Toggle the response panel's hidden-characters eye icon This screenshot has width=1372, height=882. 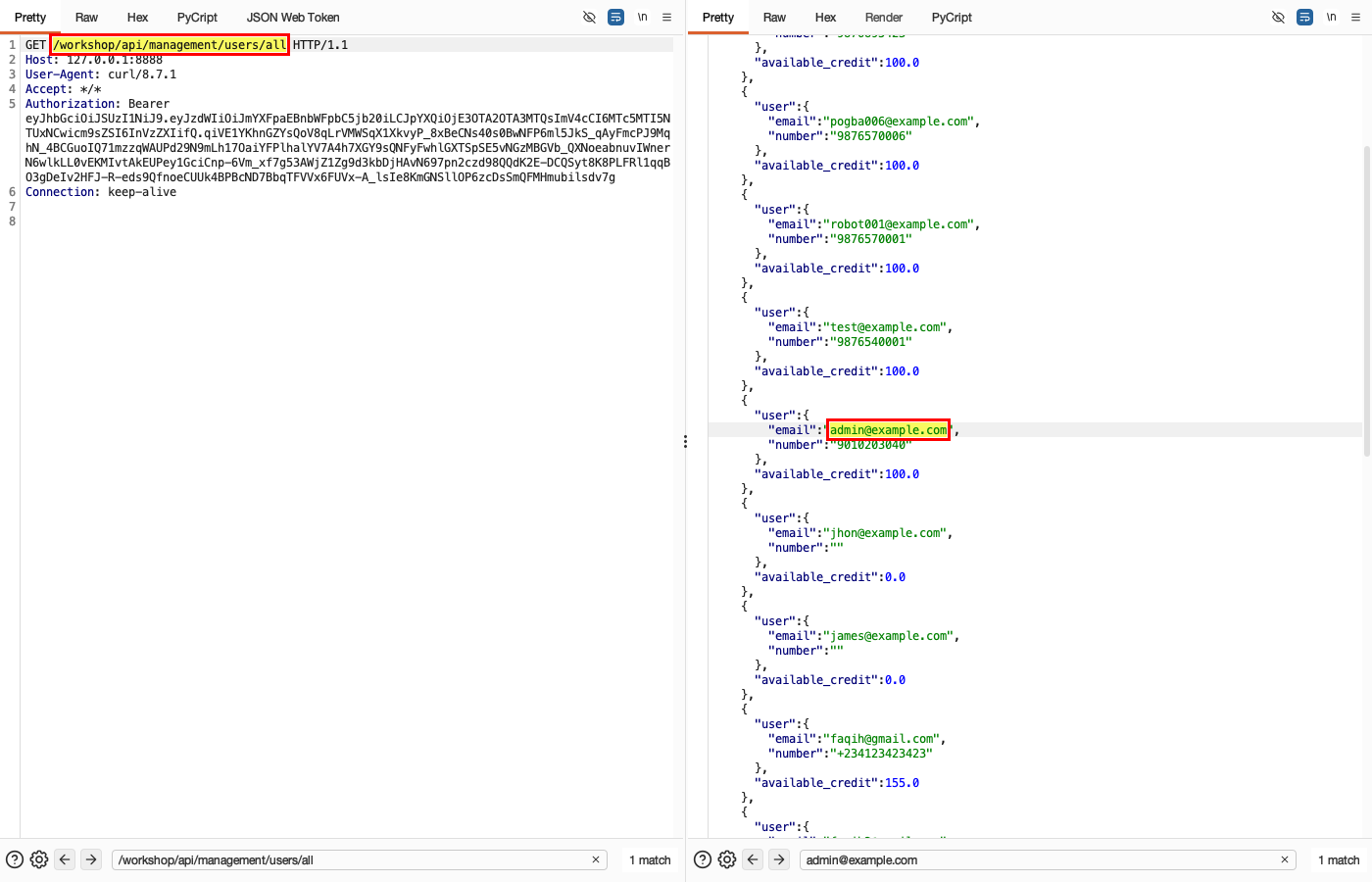(1278, 18)
